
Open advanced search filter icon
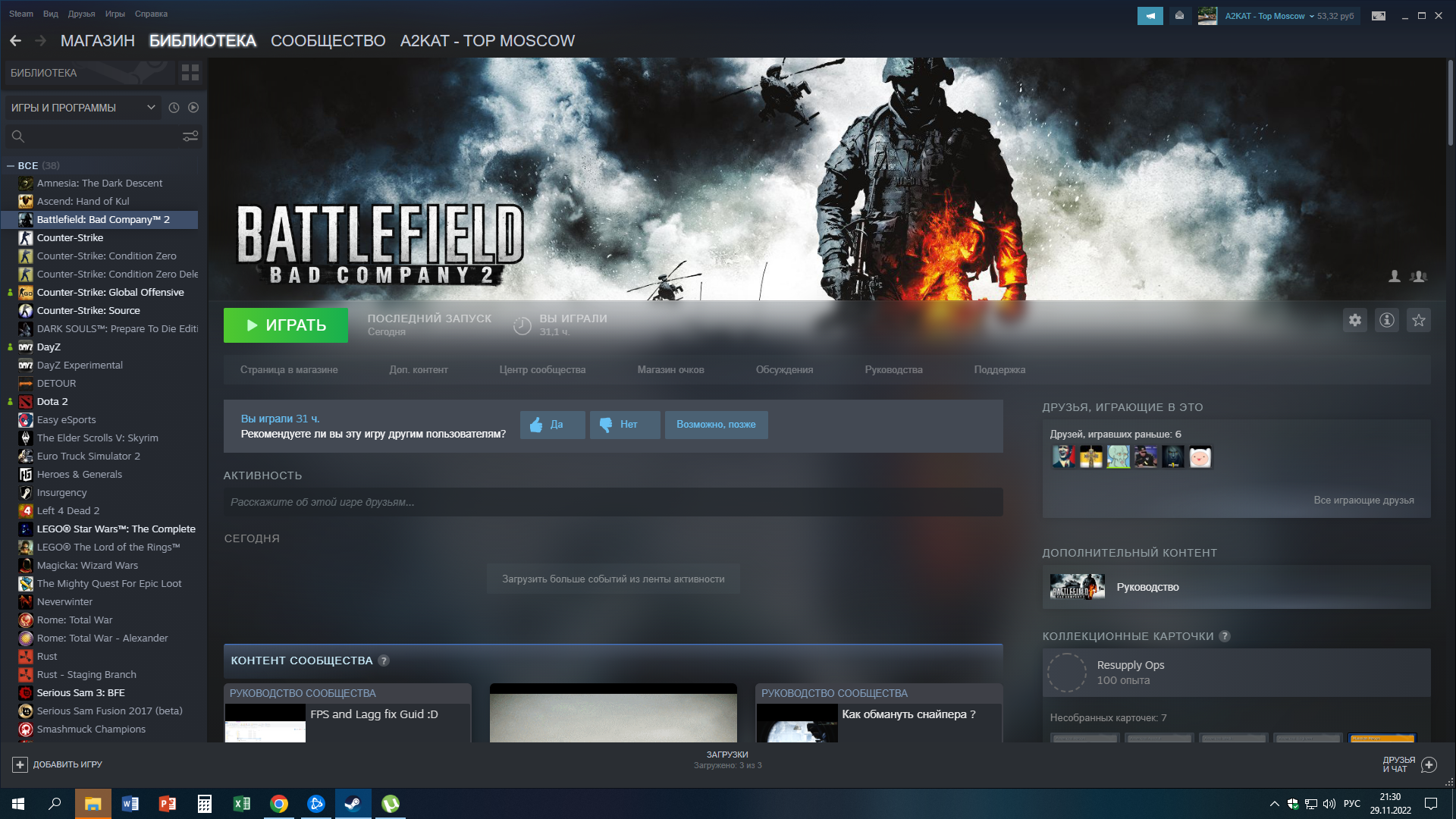(190, 136)
